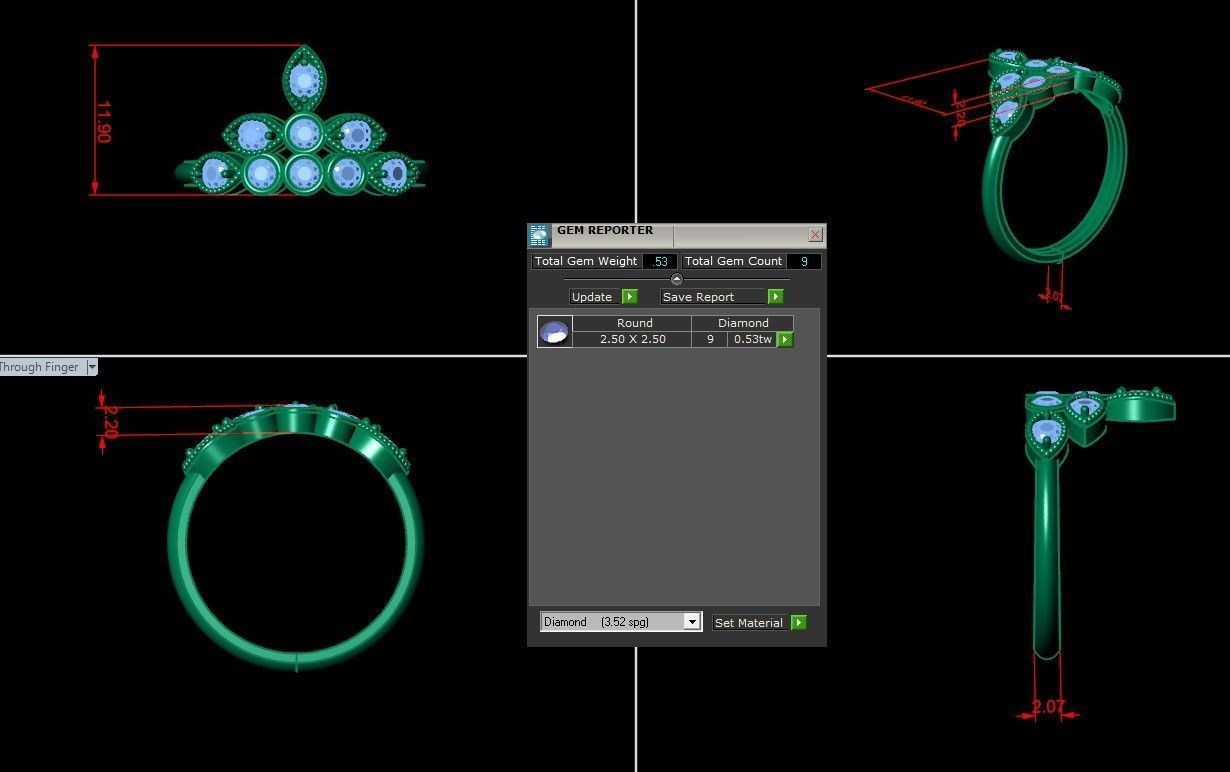Click the Total Gem Weight value .53
Screen dimensions: 1230x772
[x=660, y=261]
